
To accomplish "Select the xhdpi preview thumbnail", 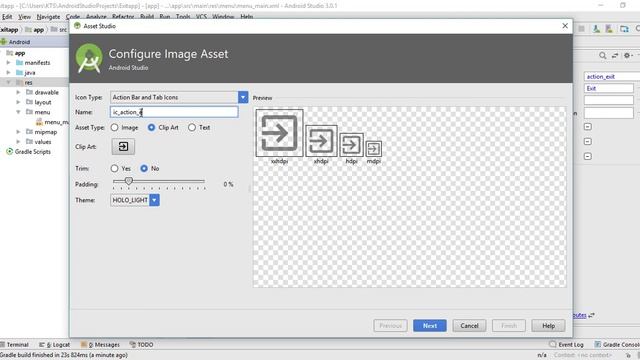I will point(321,141).
